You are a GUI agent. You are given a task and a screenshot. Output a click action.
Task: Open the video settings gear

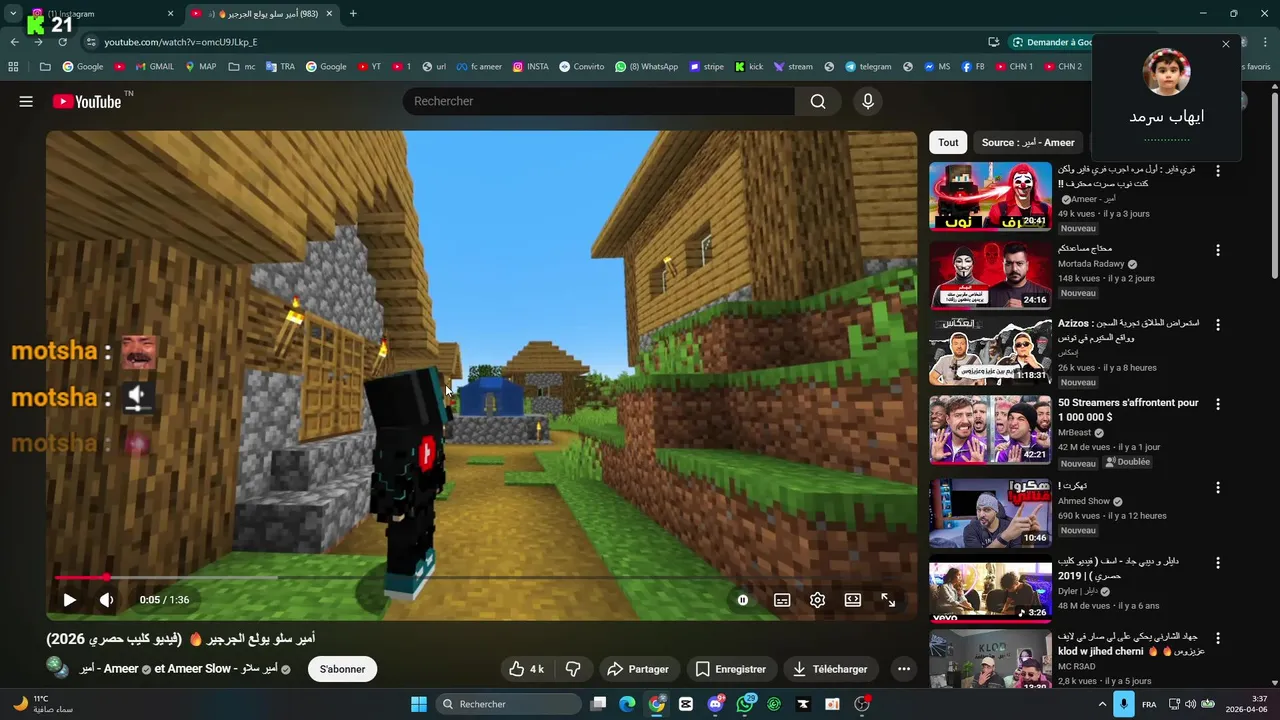click(x=817, y=600)
